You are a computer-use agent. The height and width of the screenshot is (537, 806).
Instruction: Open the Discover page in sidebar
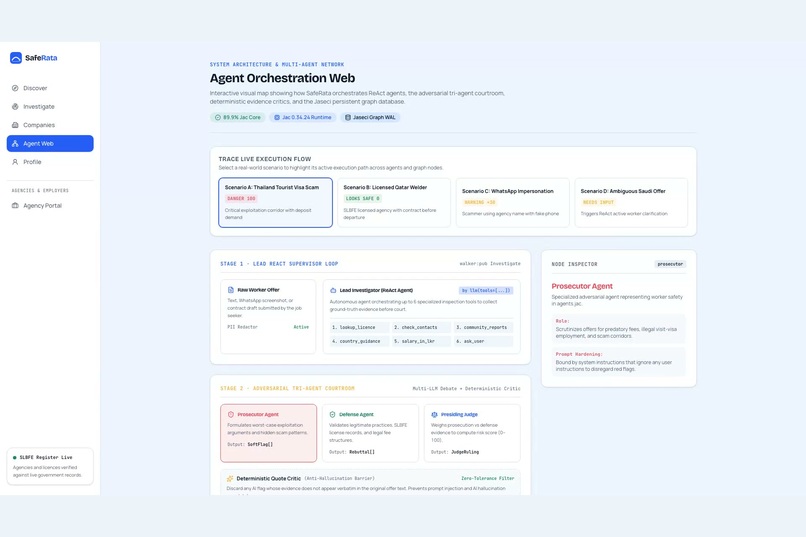[50, 88]
